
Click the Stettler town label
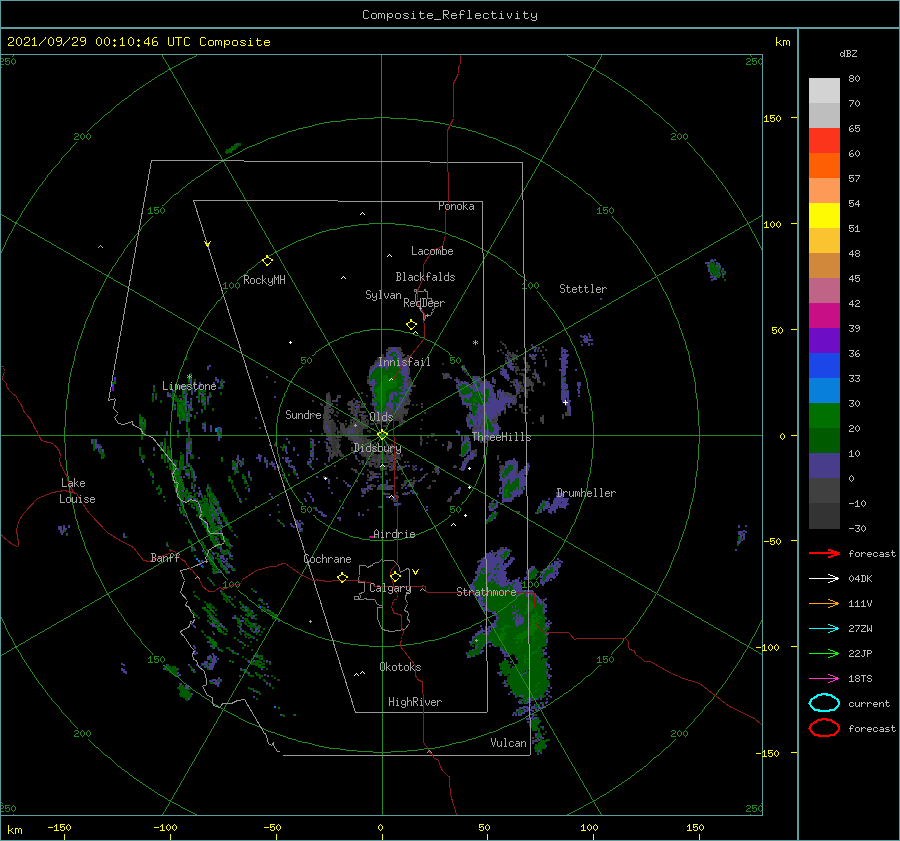click(x=583, y=289)
